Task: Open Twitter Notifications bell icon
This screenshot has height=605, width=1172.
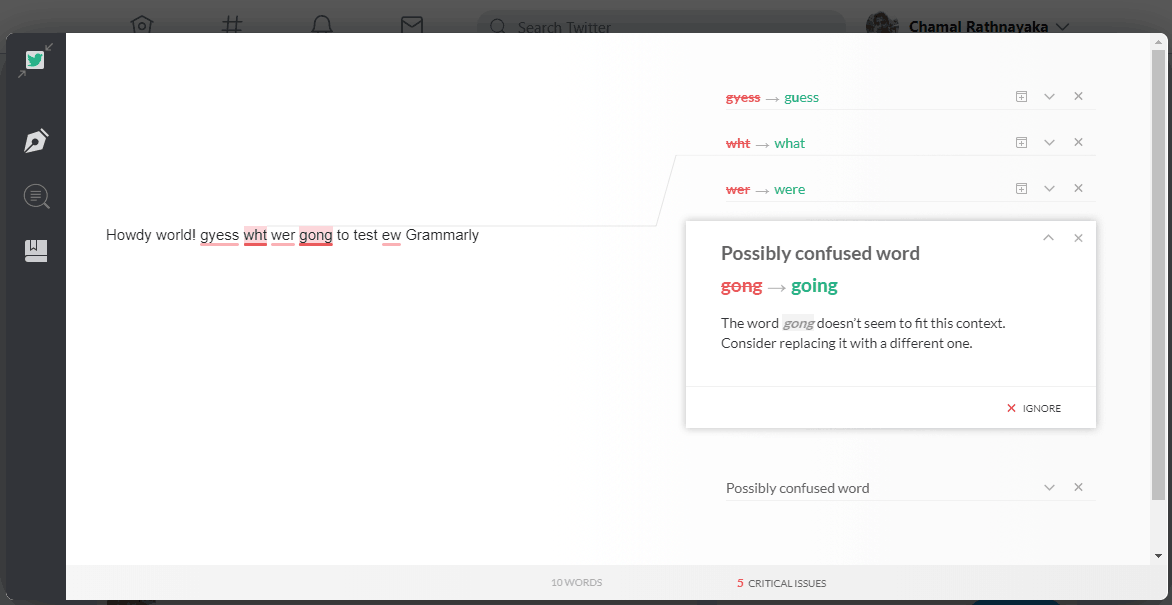Action: pyautogui.click(x=321, y=24)
